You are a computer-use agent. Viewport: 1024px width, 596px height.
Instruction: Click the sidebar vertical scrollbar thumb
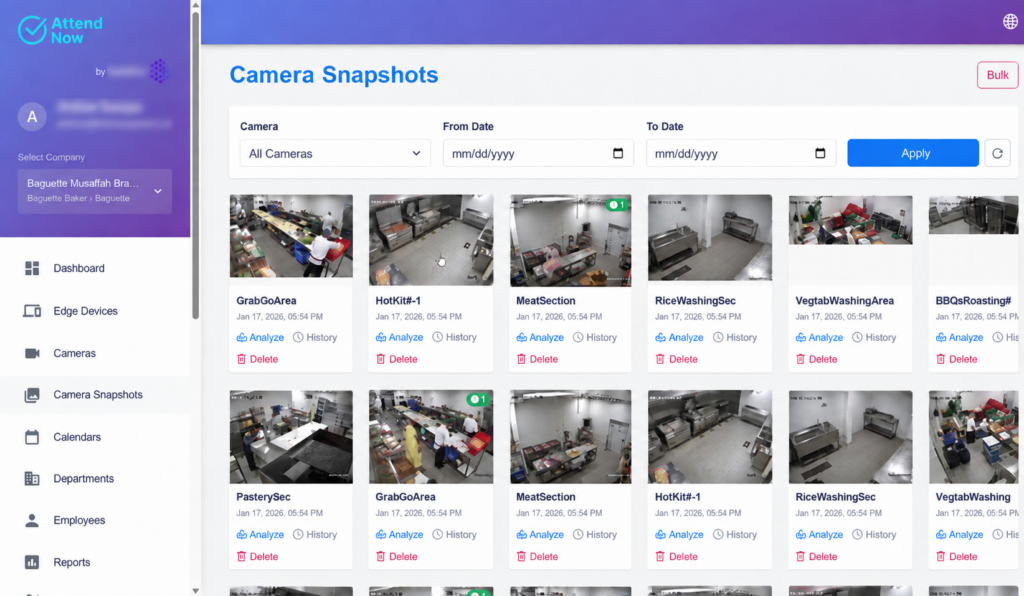195,165
